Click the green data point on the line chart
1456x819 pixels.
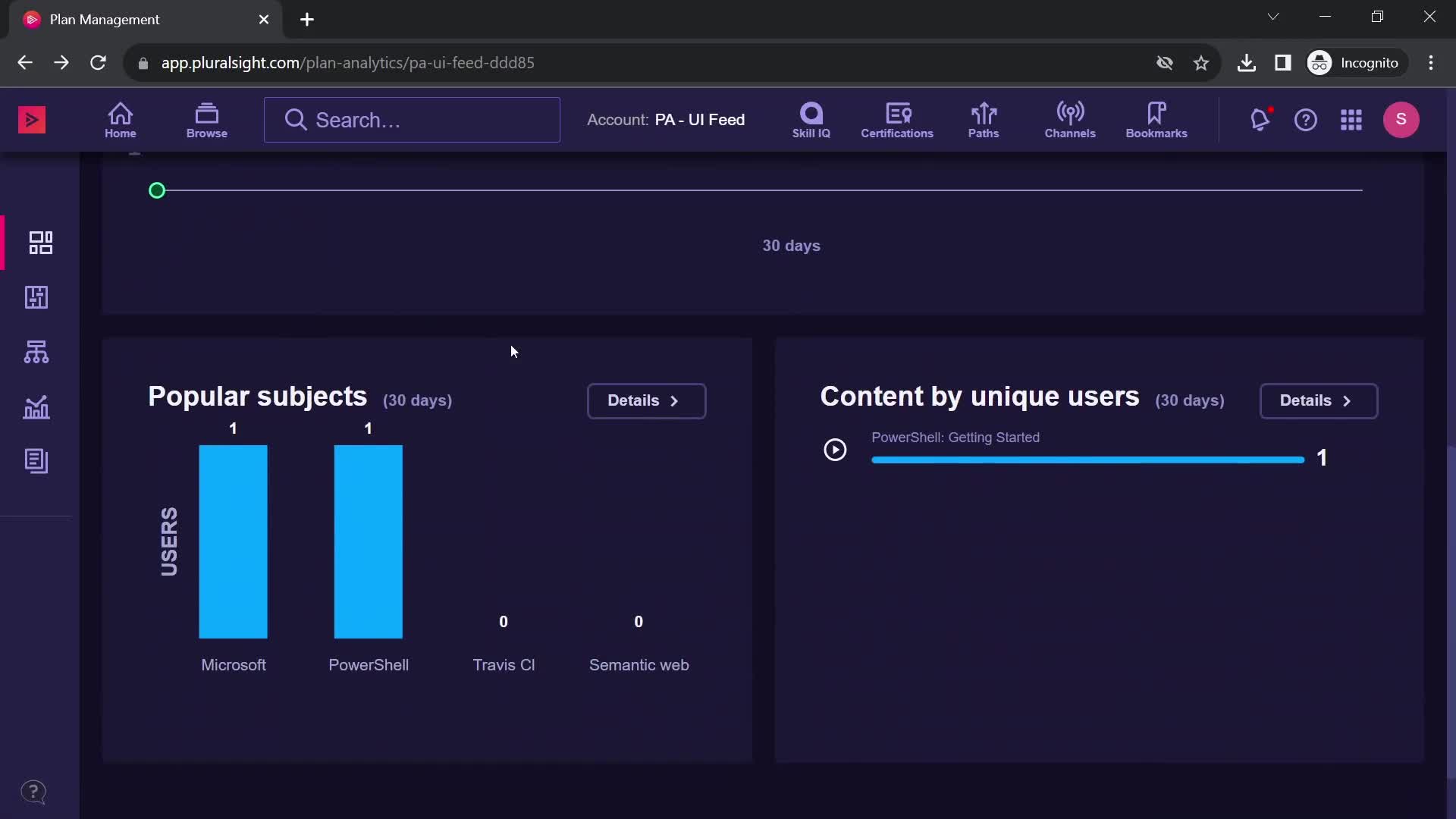click(157, 190)
